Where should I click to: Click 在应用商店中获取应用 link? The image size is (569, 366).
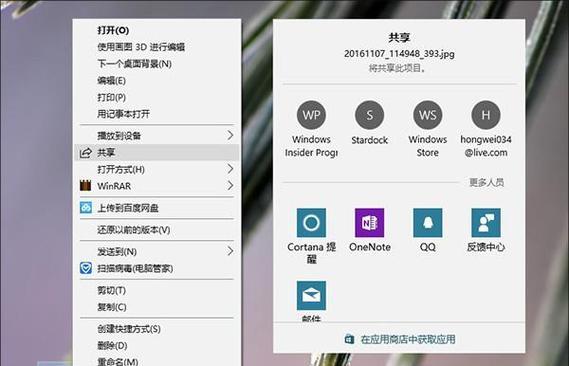tap(408, 339)
